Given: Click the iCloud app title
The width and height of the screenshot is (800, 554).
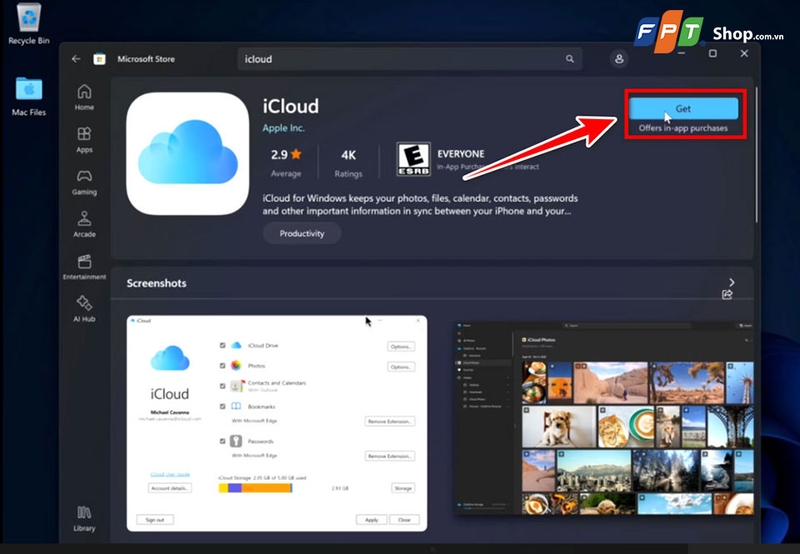Looking at the screenshot, I should [291, 106].
